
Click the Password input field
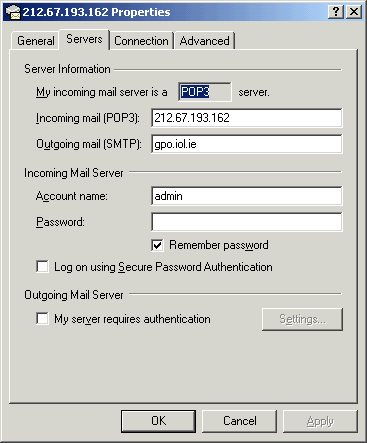pyautogui.click(x=247, y=222)
